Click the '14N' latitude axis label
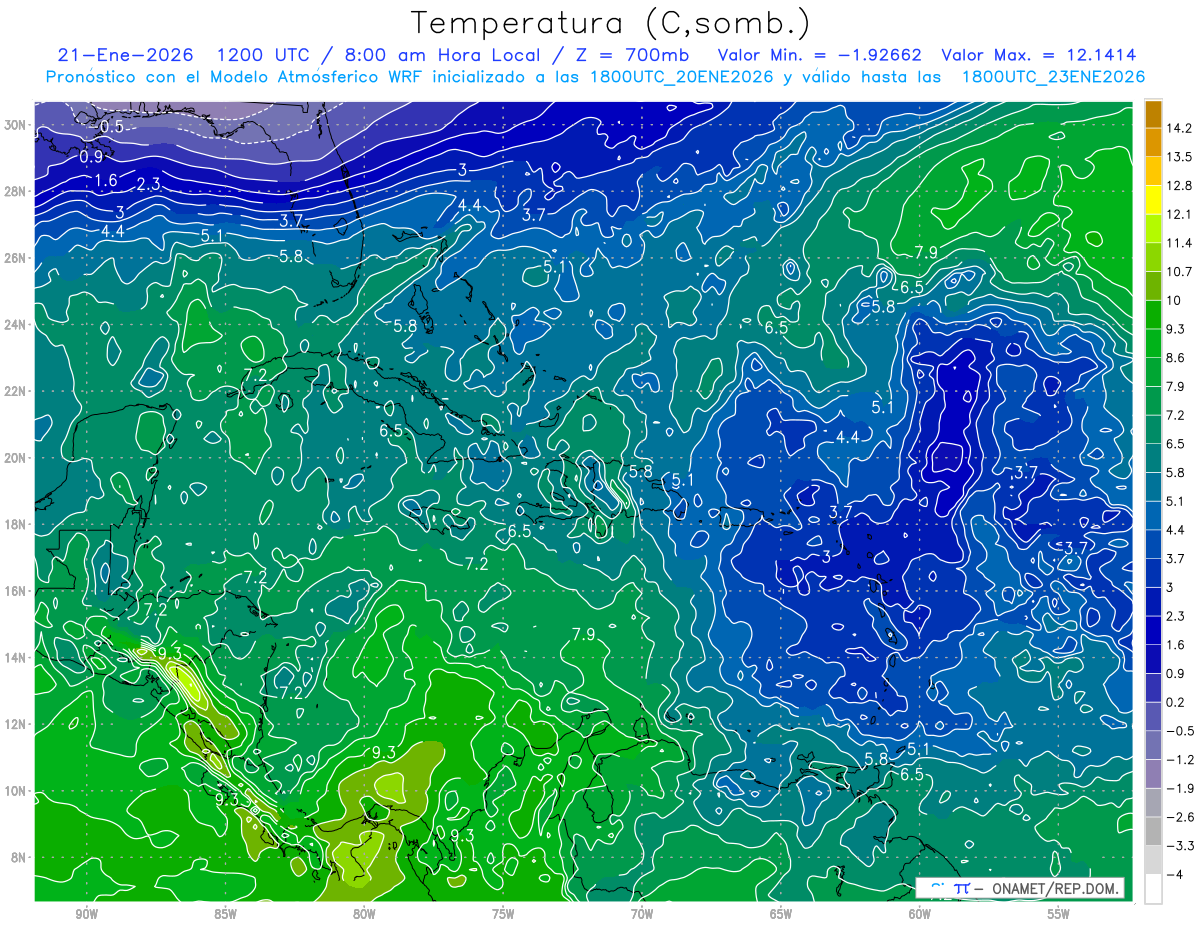Image resolution: width=1200 pixels, height=927 pixels. tap(17, 658)
